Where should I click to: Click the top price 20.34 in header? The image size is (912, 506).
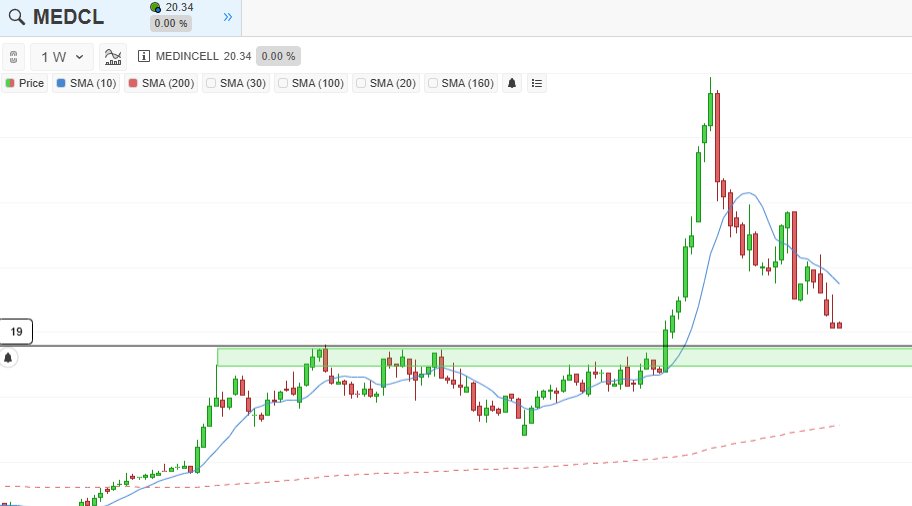coord(179,7)
